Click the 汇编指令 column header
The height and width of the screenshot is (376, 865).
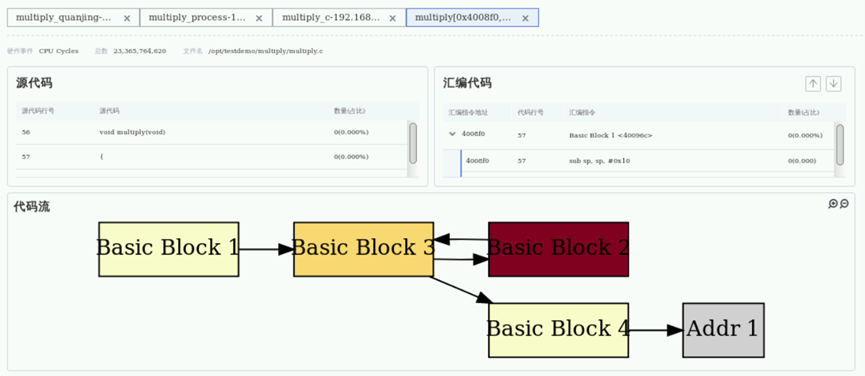point(582,112)
